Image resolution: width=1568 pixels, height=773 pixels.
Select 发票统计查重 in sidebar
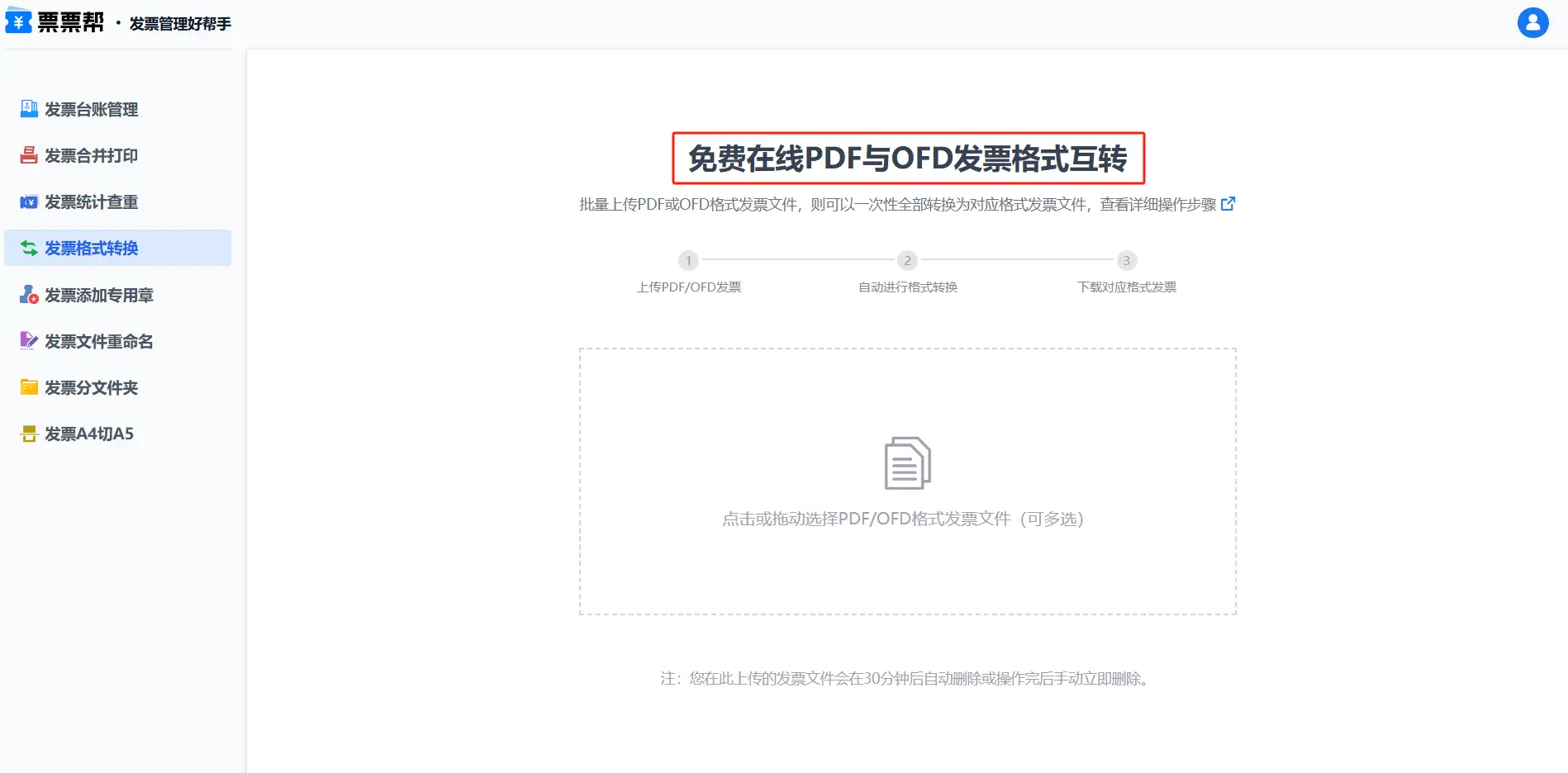[91, 202]
